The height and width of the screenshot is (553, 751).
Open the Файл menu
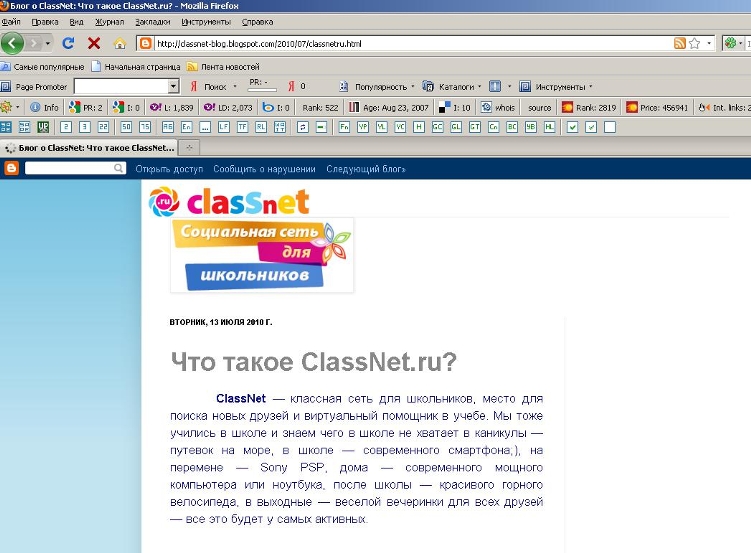pos(11,22)
